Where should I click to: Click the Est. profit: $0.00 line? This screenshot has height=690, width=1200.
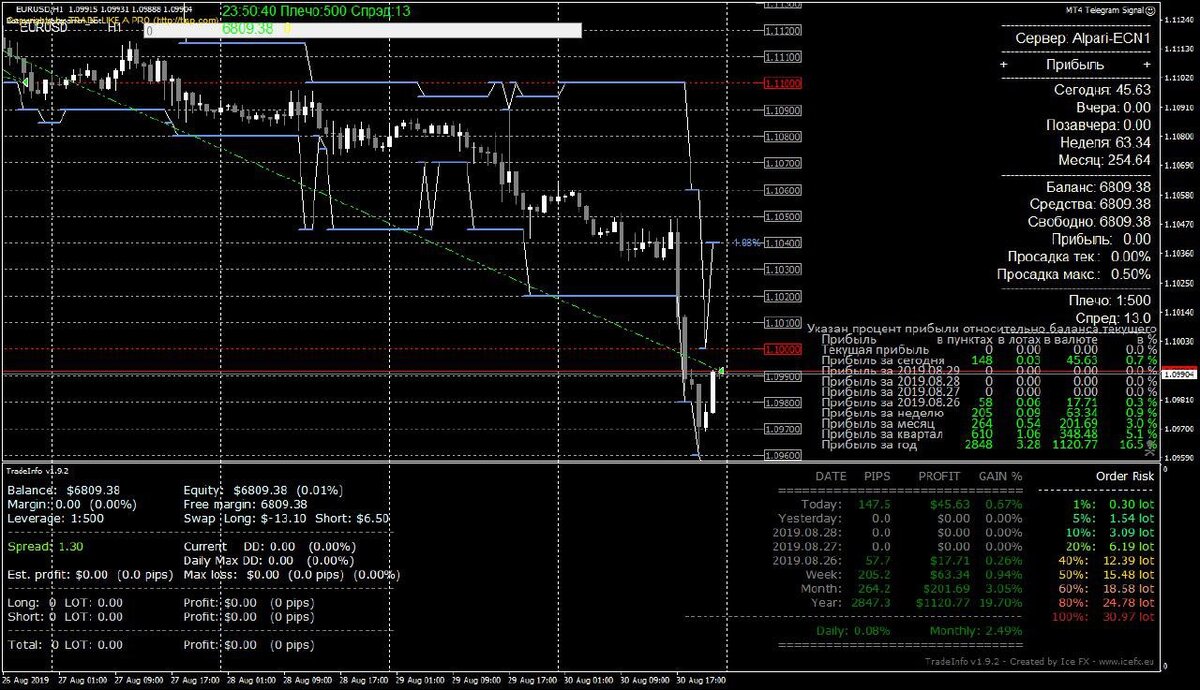click(x=92, y=575)
